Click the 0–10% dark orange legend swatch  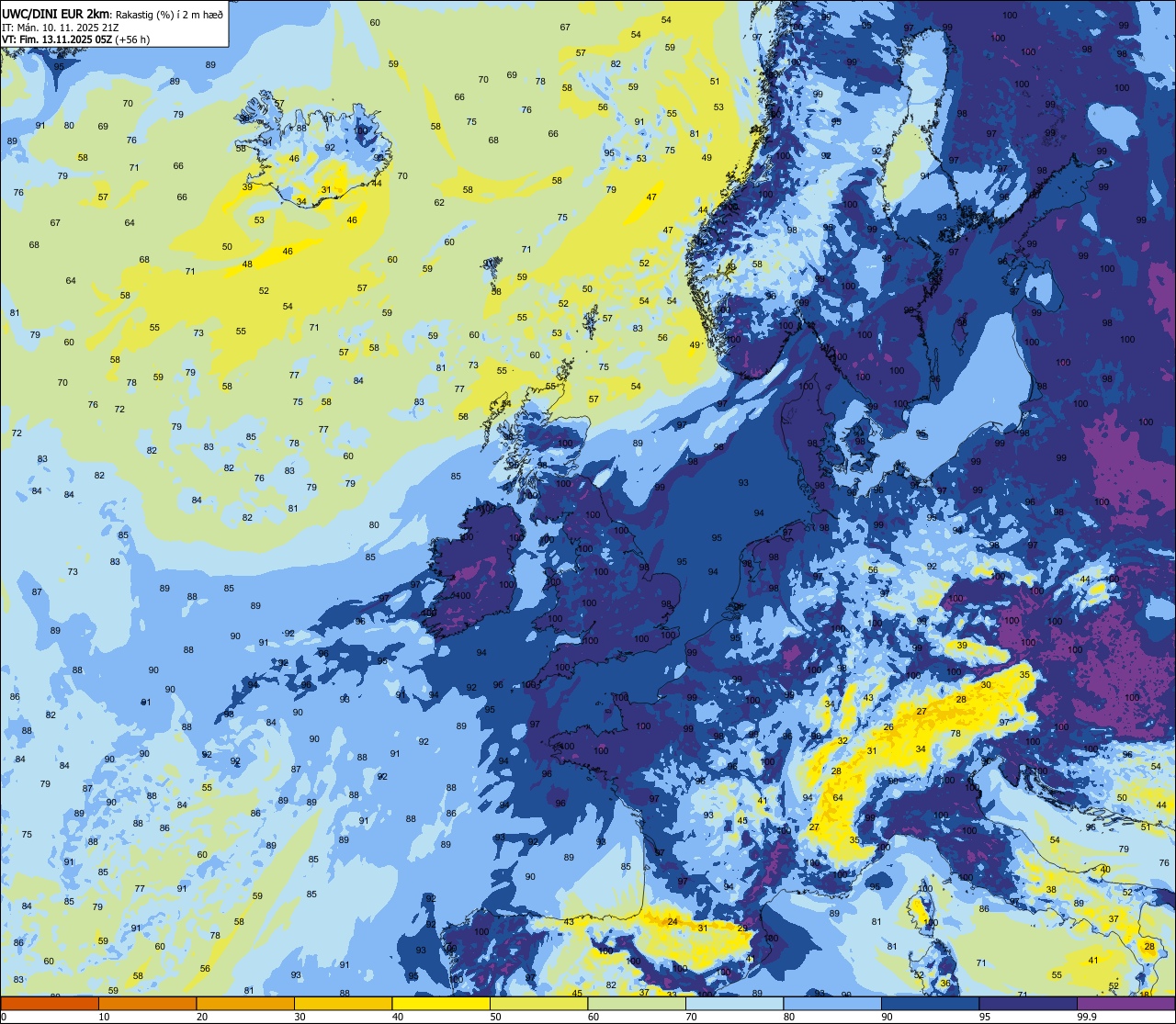(50, 1003)
